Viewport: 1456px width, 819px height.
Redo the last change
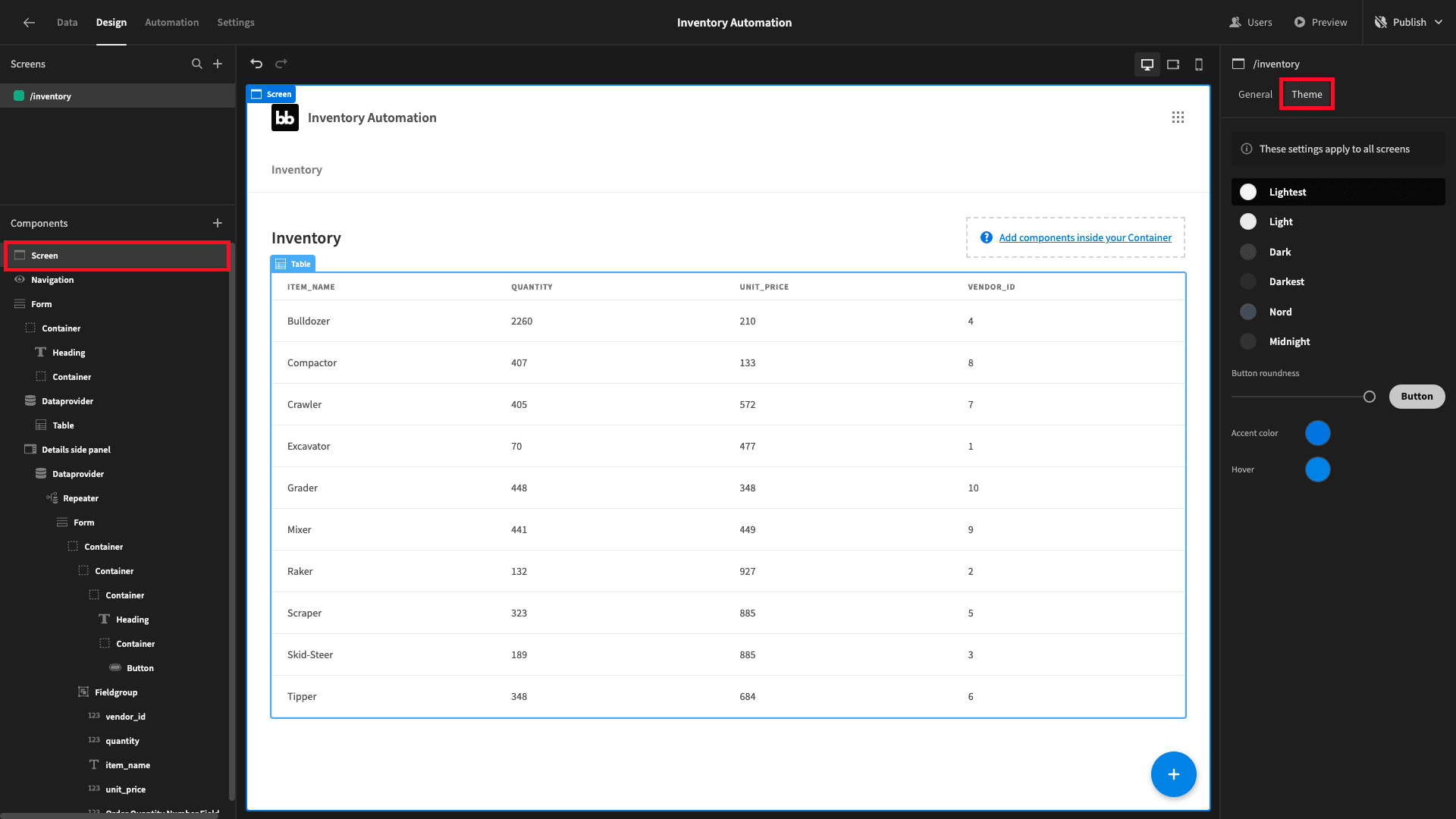click(281, 64)
